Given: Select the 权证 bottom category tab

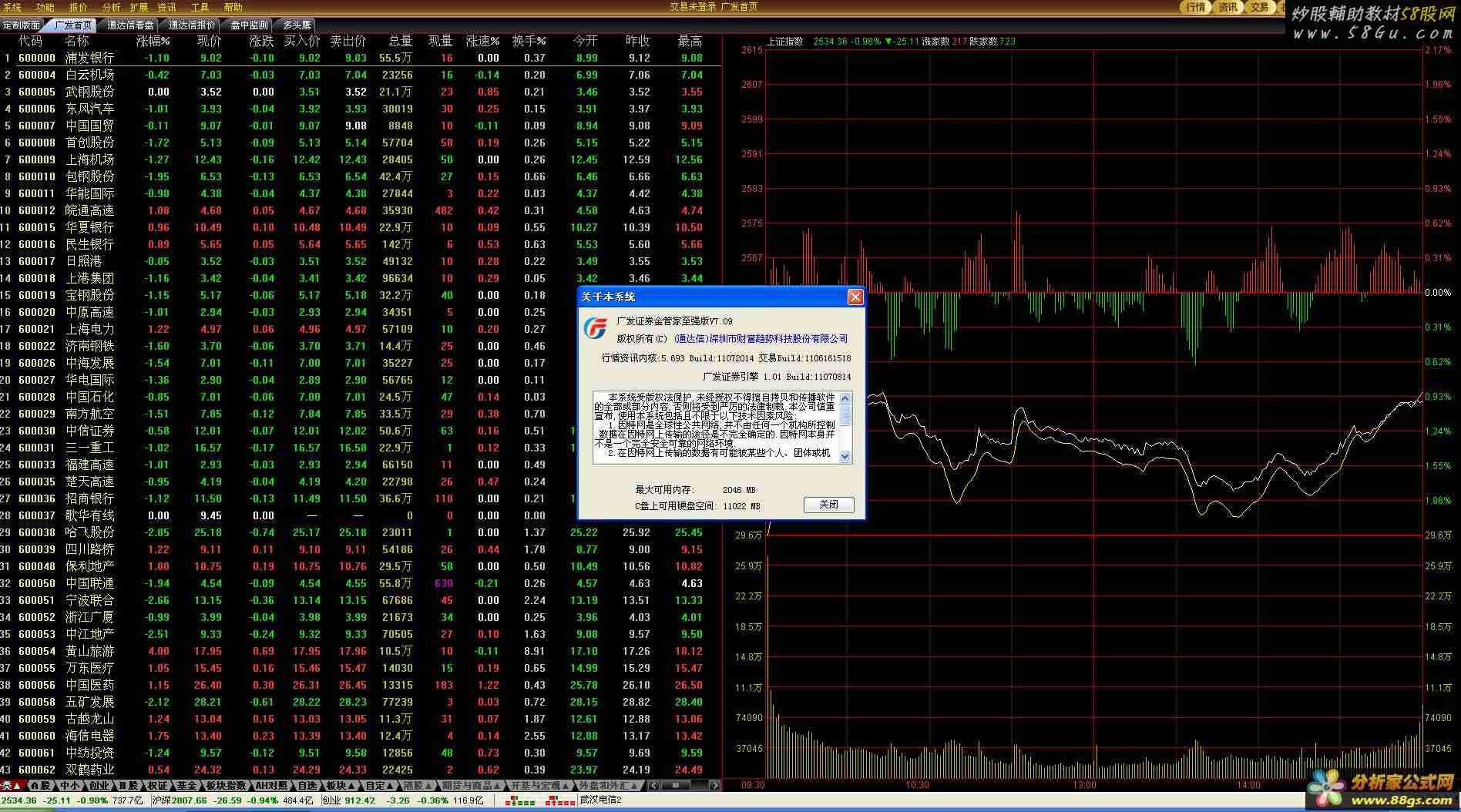Looking at the screenshot, I should [157, 785].
